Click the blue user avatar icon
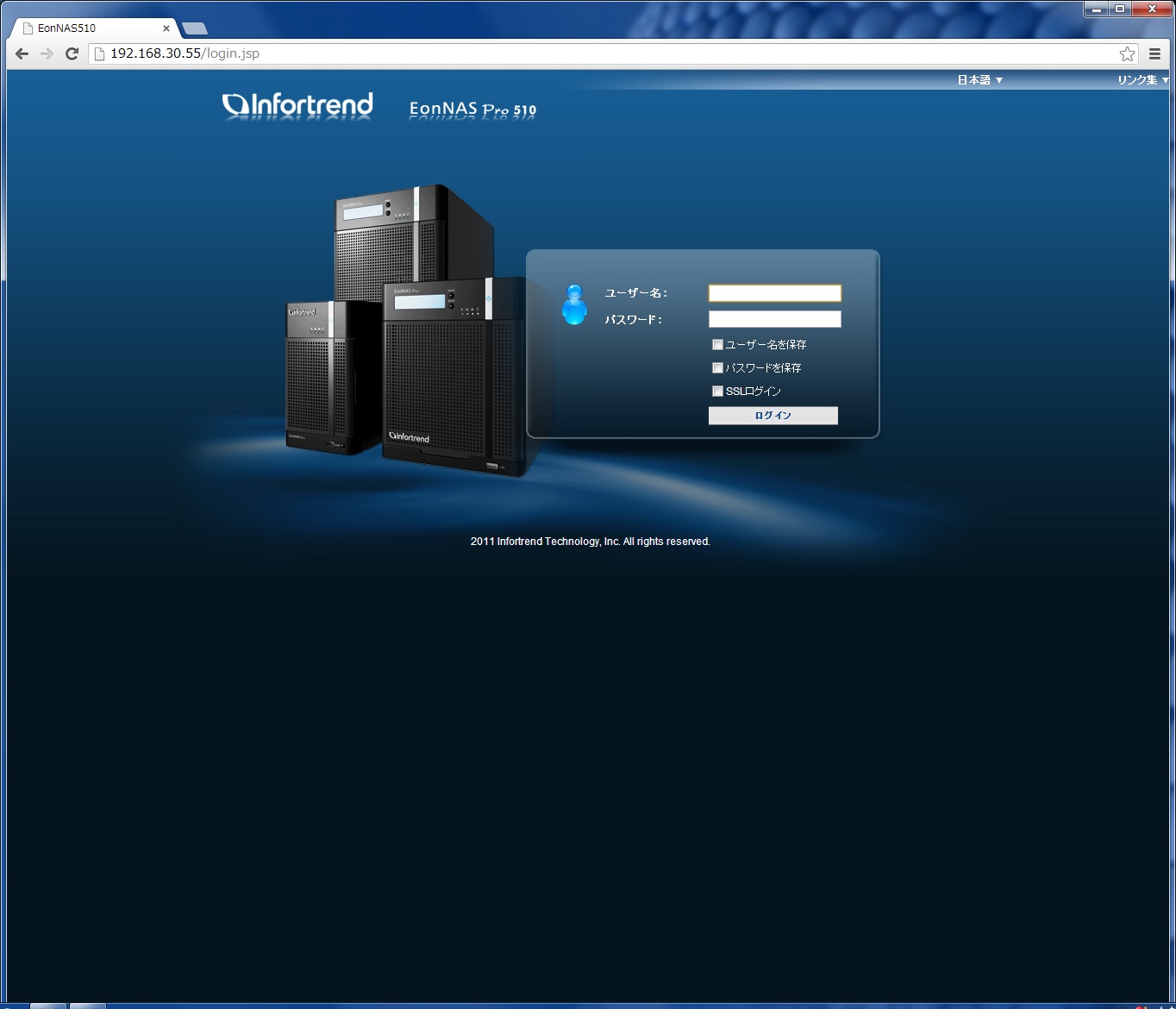This screenshot has width=1176, height=1009. coord(574,304)
